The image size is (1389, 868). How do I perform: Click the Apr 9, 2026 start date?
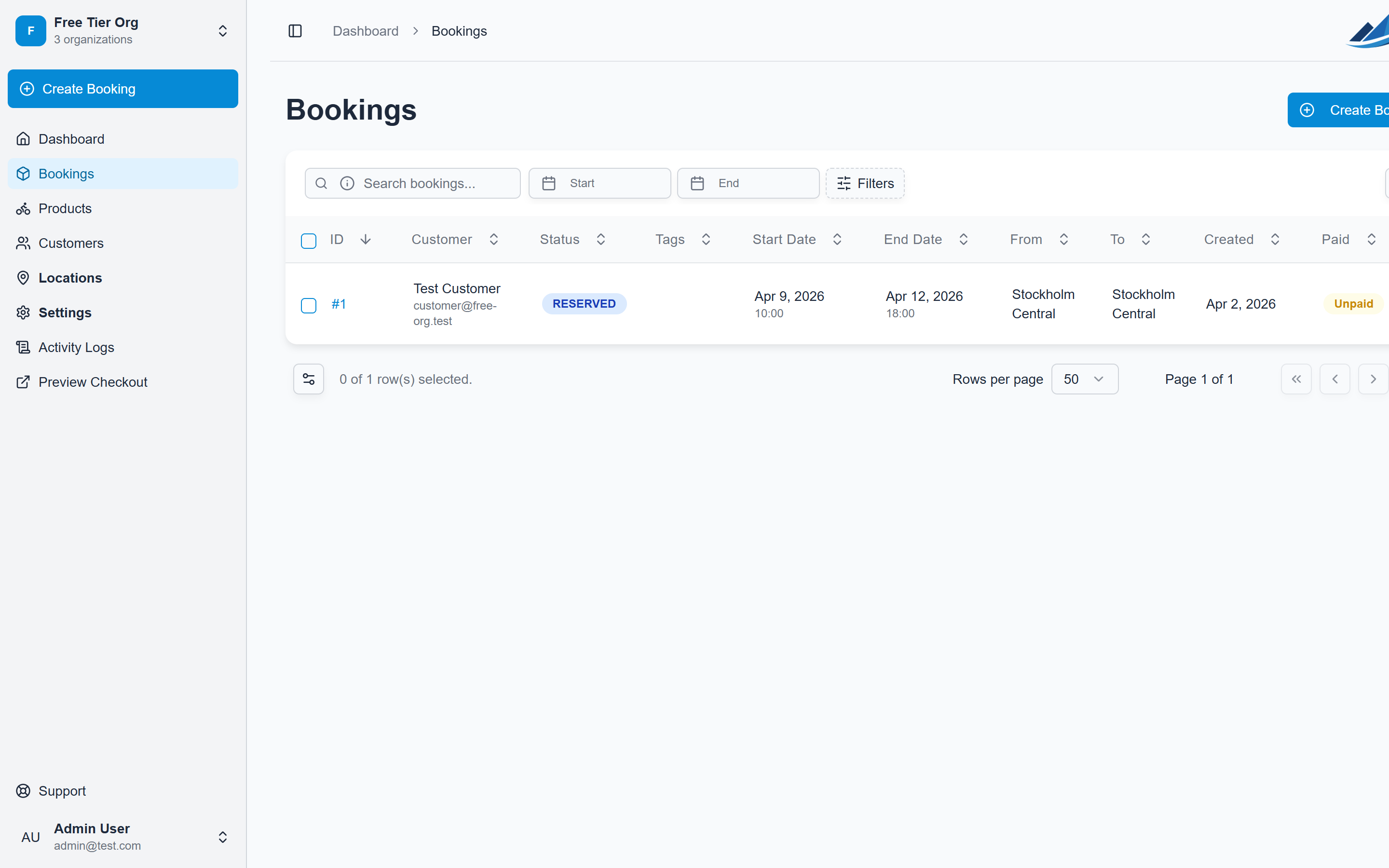(x=789, y=296)
